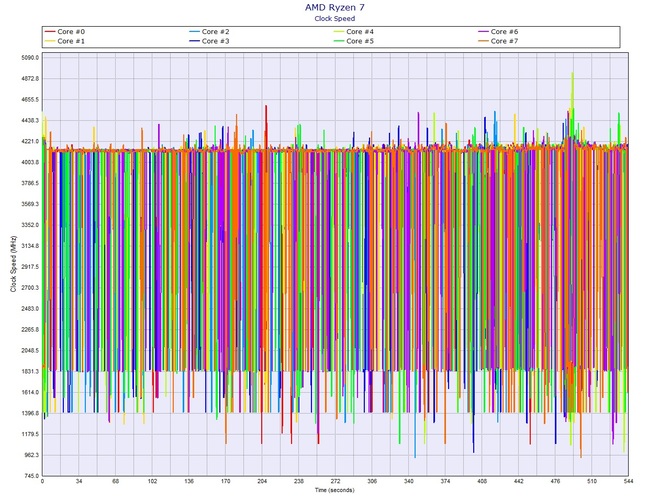Click the 544 seconds x-axis tick
The height and width of the screenshot is (502, 670).
[x=628, y=481]
